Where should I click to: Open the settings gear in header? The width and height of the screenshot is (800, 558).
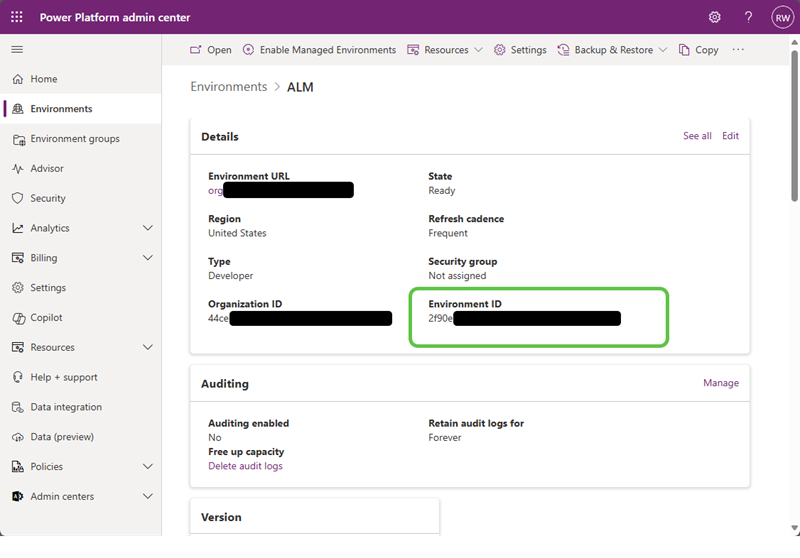714,17
